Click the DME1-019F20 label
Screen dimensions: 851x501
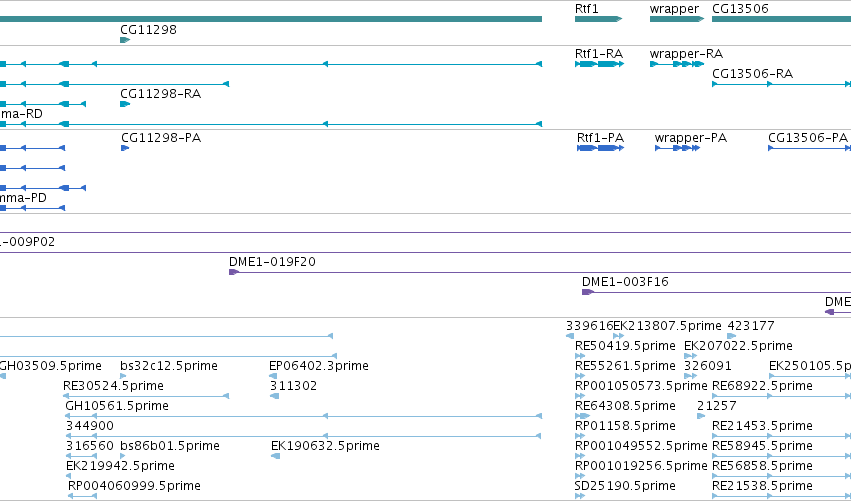tap(272, 262)
